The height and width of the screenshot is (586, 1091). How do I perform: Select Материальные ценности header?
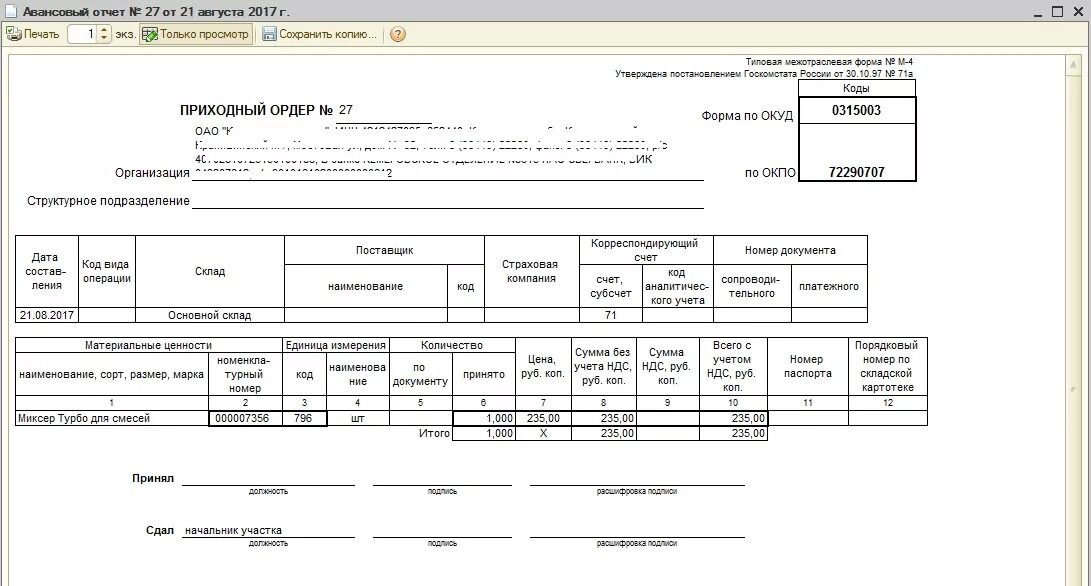pos(148,345)
